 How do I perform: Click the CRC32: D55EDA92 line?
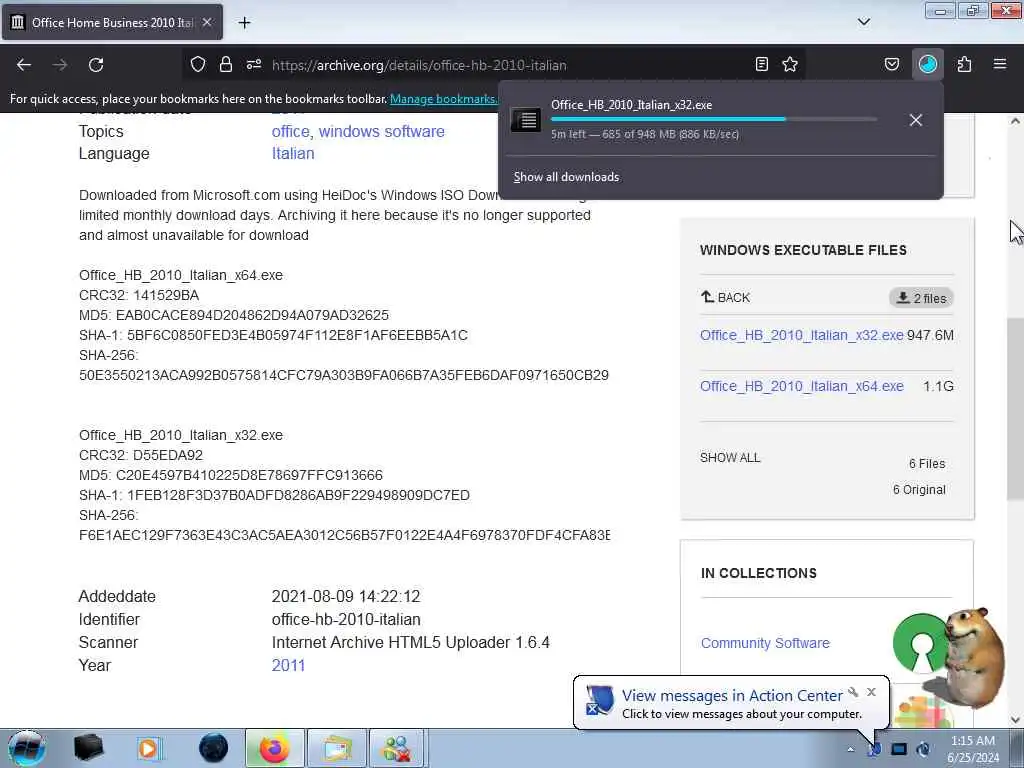pyautogui.click(x=141, y=455)
